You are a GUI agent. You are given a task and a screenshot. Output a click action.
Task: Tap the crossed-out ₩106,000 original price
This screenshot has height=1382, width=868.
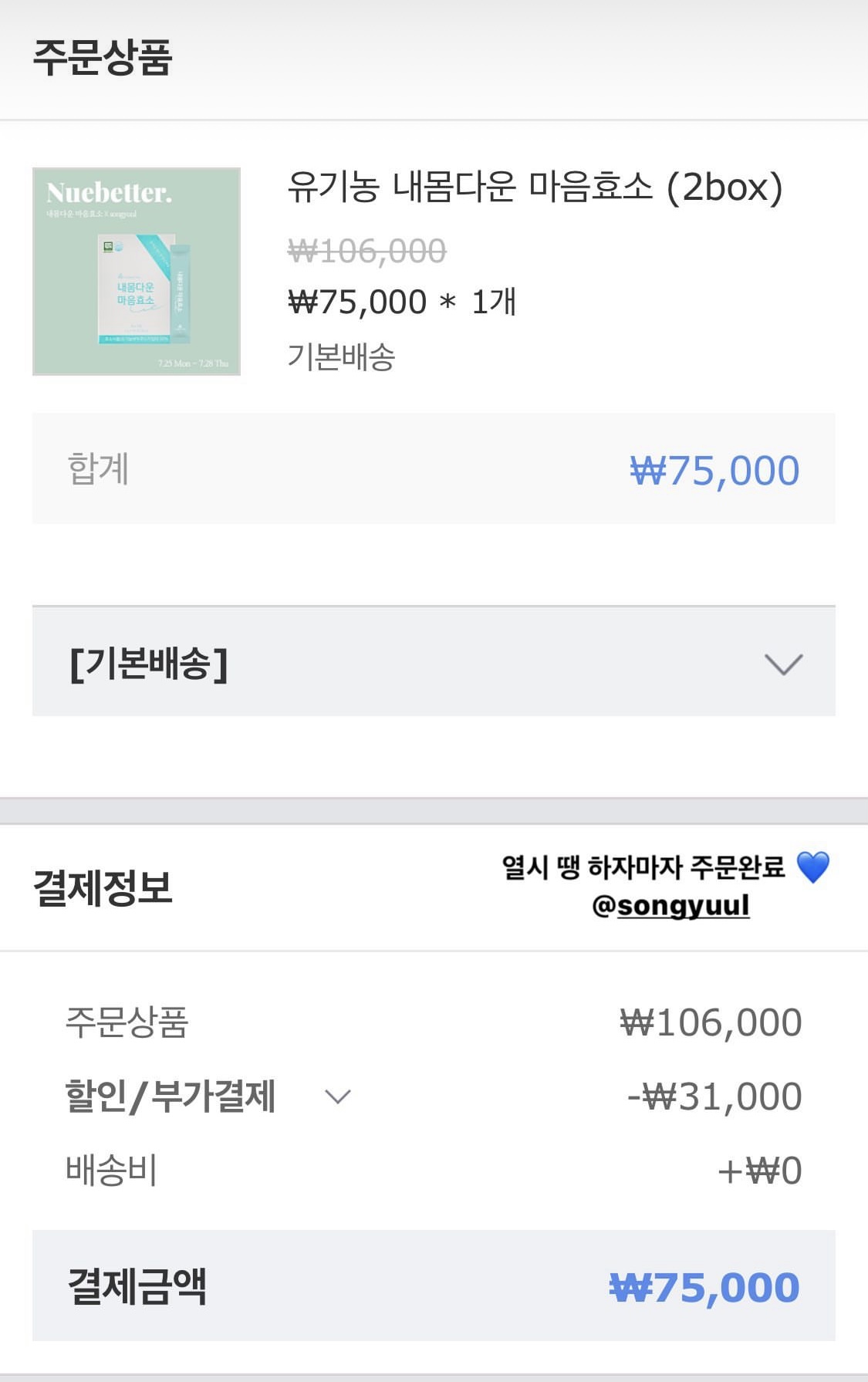tap(366, 251)
